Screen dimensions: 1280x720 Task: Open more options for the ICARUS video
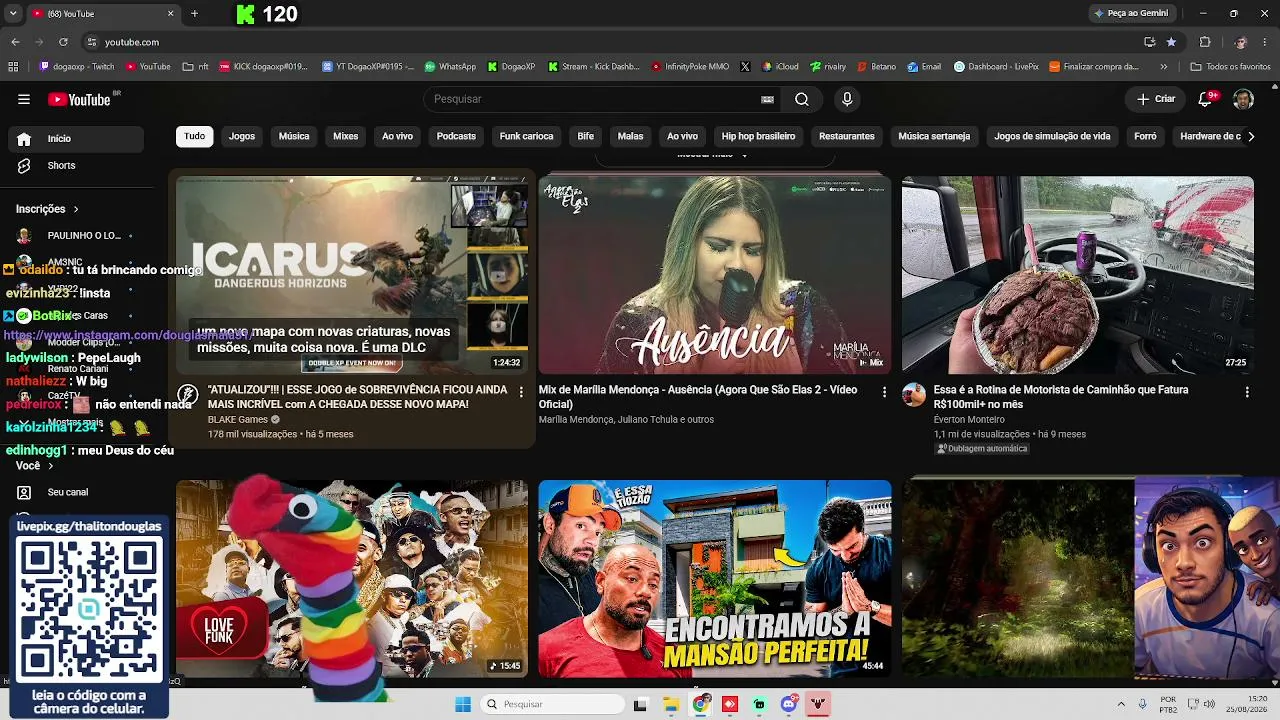tap(521, 392)
